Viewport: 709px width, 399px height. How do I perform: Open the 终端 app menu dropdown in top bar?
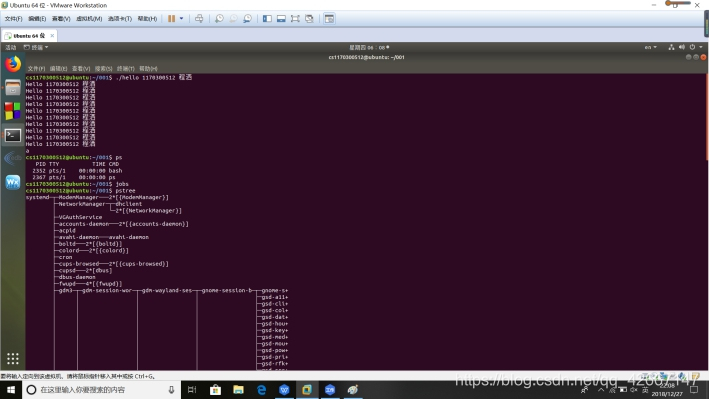point(36,47)
